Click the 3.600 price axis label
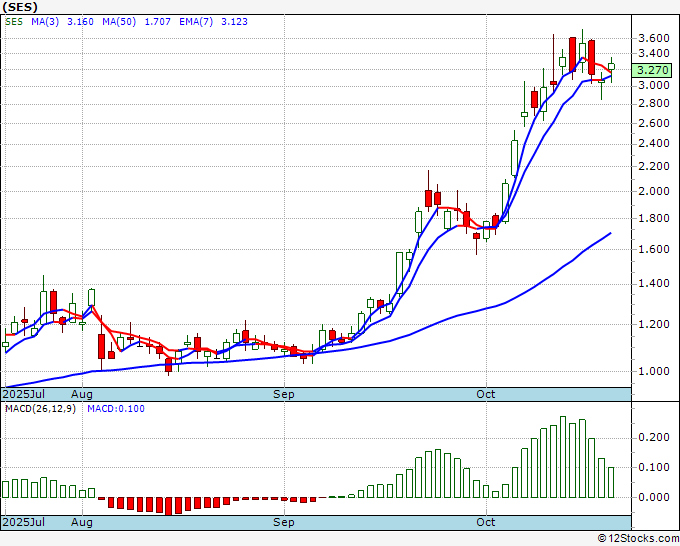The height and width of the screenshot is (546, 680). (654, 39)
